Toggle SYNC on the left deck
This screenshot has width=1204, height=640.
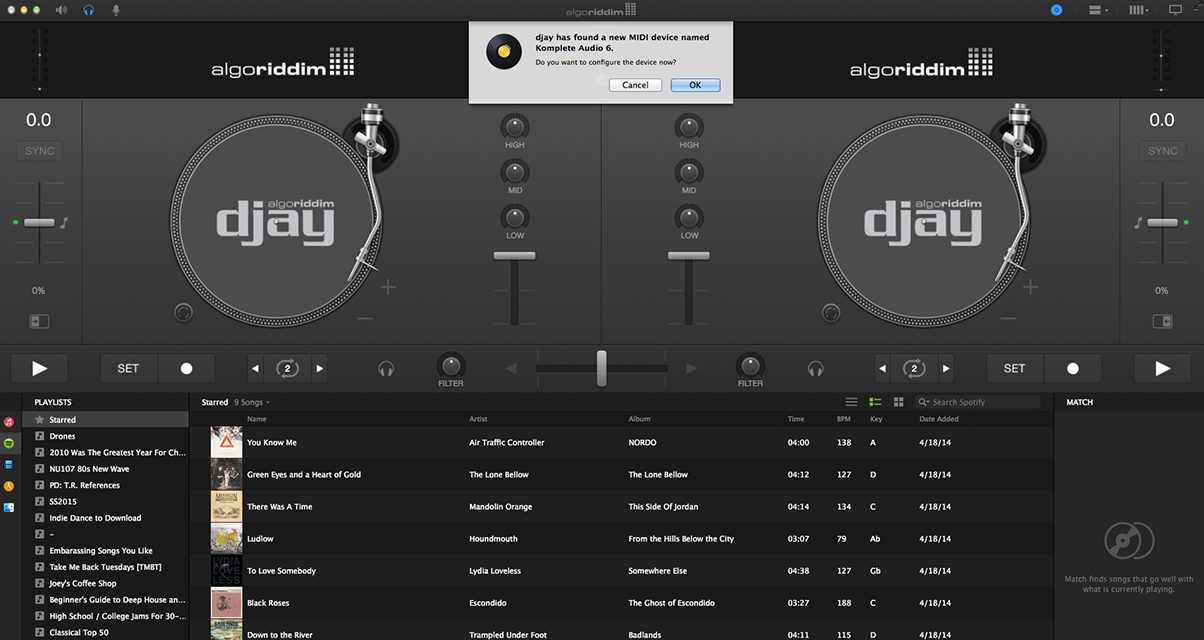click(x=39, y=151)
